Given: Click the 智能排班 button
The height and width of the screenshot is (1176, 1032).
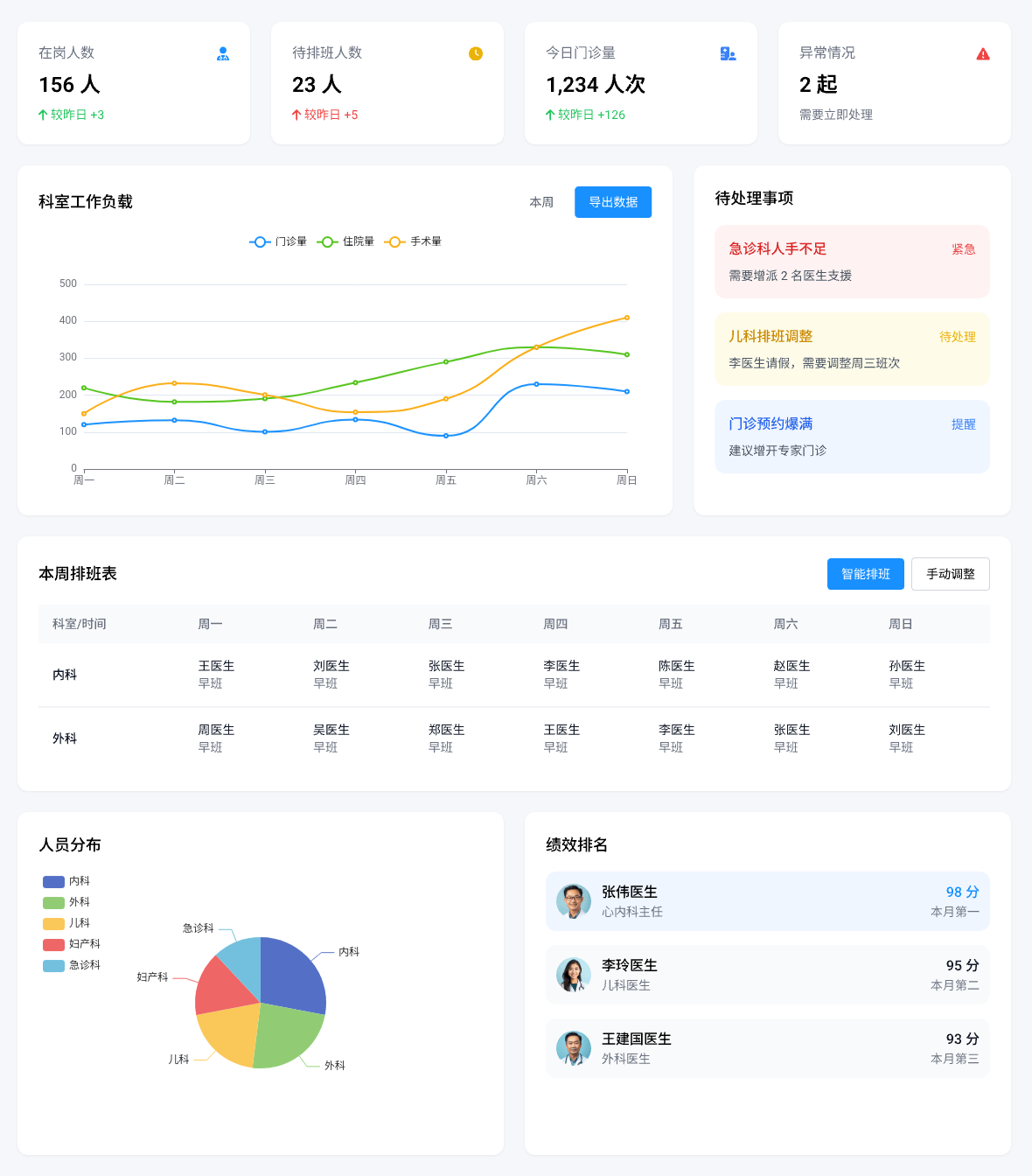Looking at the screenshot, I should 866,574.
